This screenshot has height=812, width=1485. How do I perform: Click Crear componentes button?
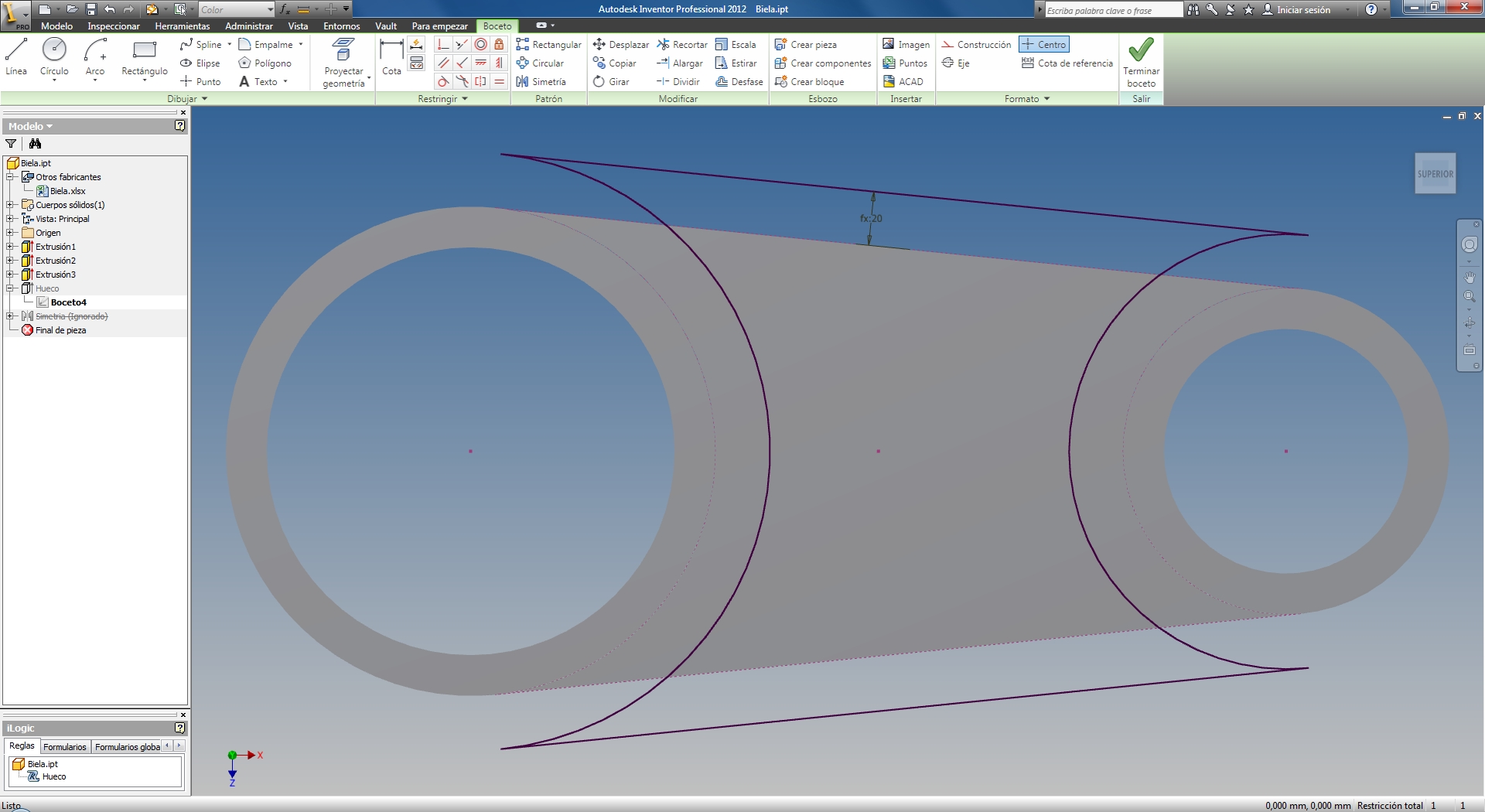point(823,63)
